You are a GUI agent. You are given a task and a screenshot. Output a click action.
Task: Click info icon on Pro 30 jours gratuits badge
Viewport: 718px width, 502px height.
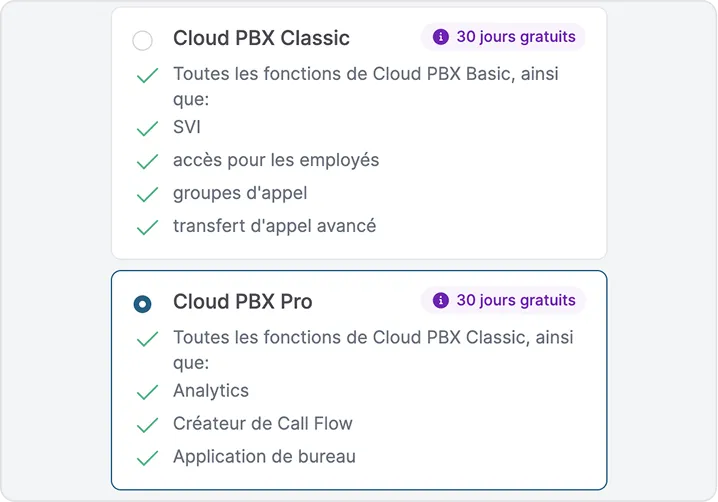point(440,300)
